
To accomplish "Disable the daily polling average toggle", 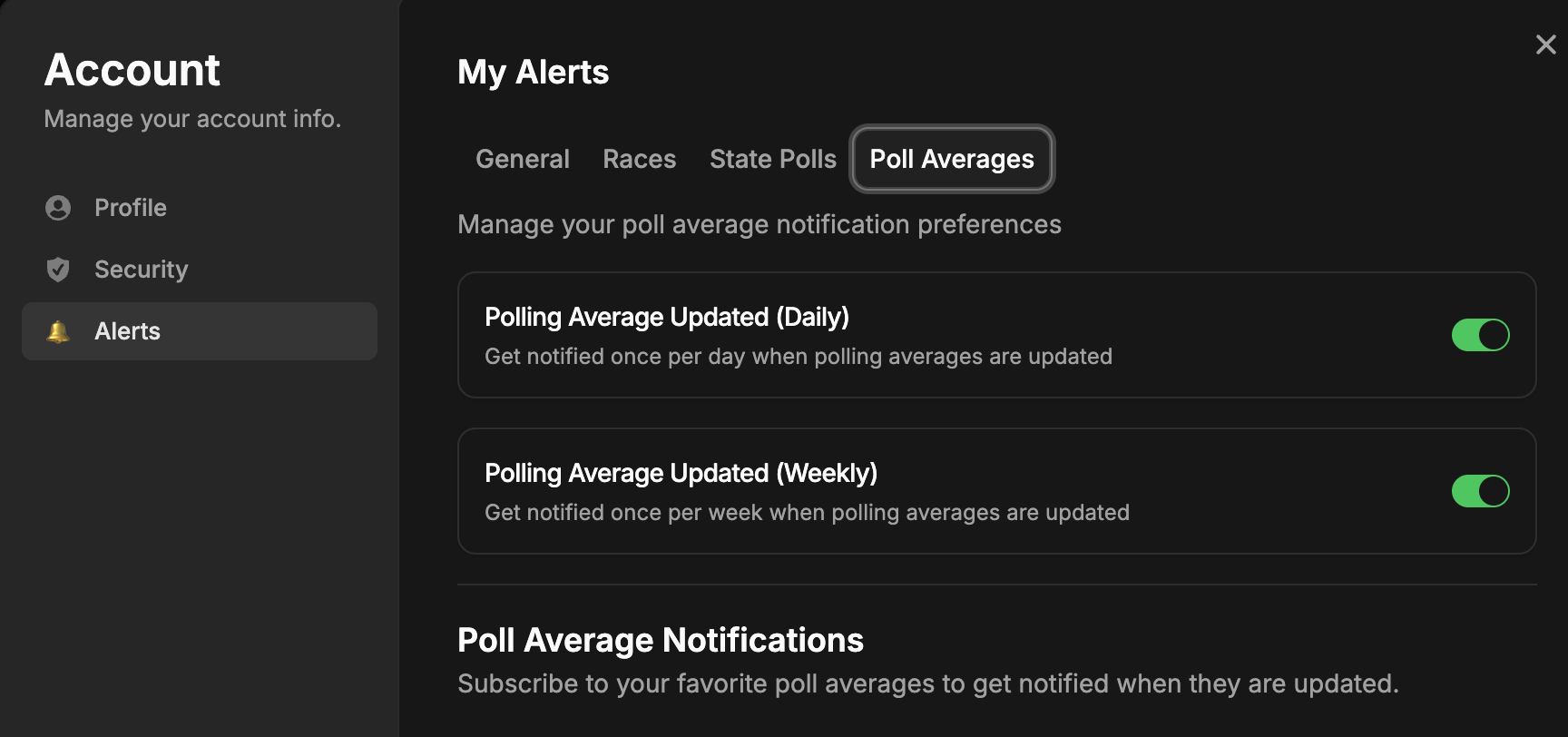I will (1480, 335).
